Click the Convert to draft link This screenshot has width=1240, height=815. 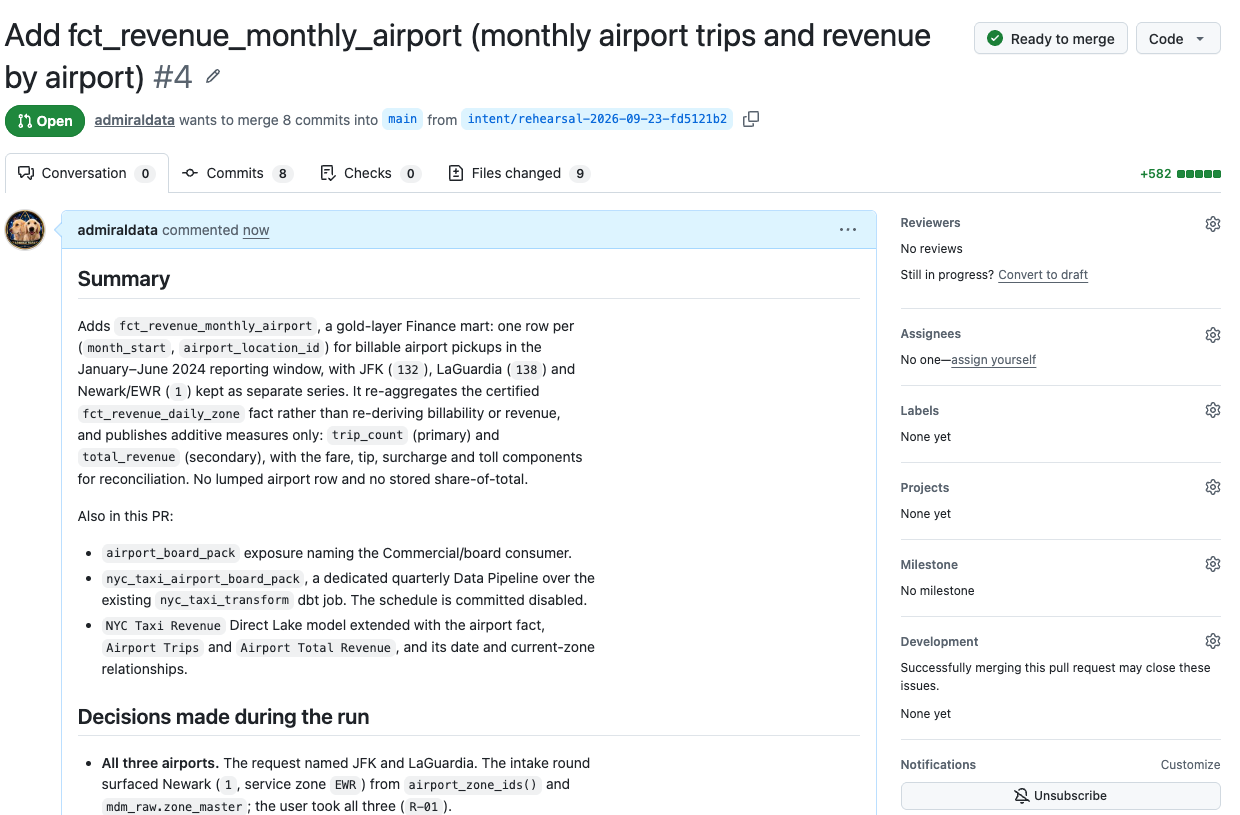[x=1043, y=275]
